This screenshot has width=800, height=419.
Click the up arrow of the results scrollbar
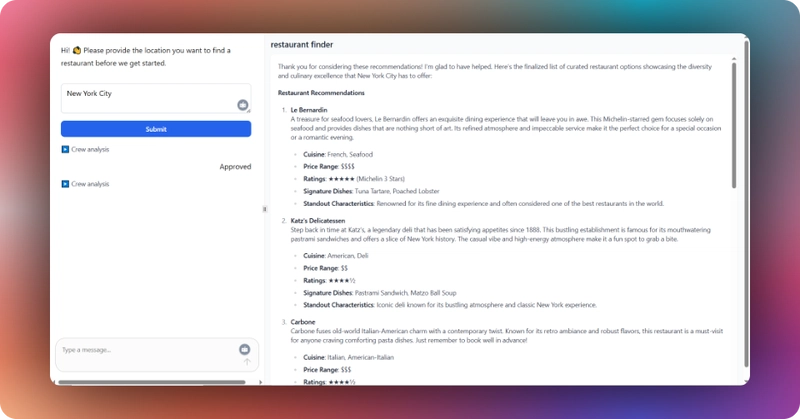click(734, 59)
